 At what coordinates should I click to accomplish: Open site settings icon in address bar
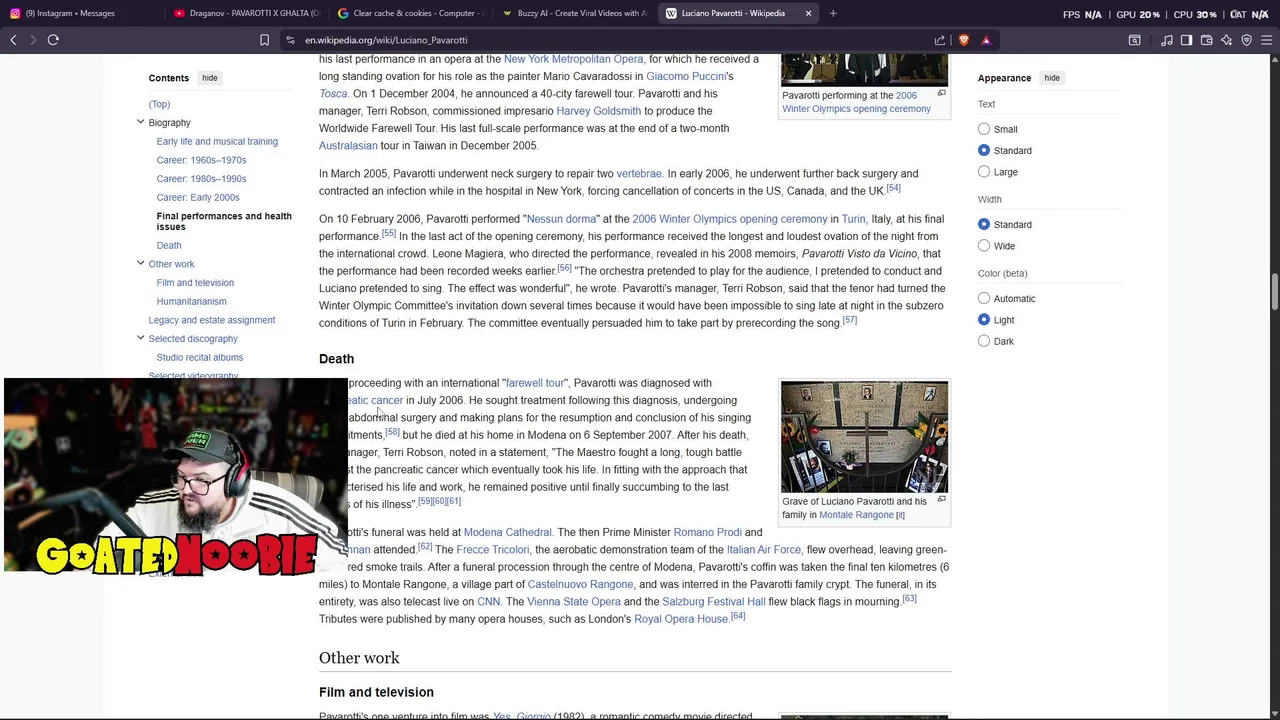coord(290,40)
